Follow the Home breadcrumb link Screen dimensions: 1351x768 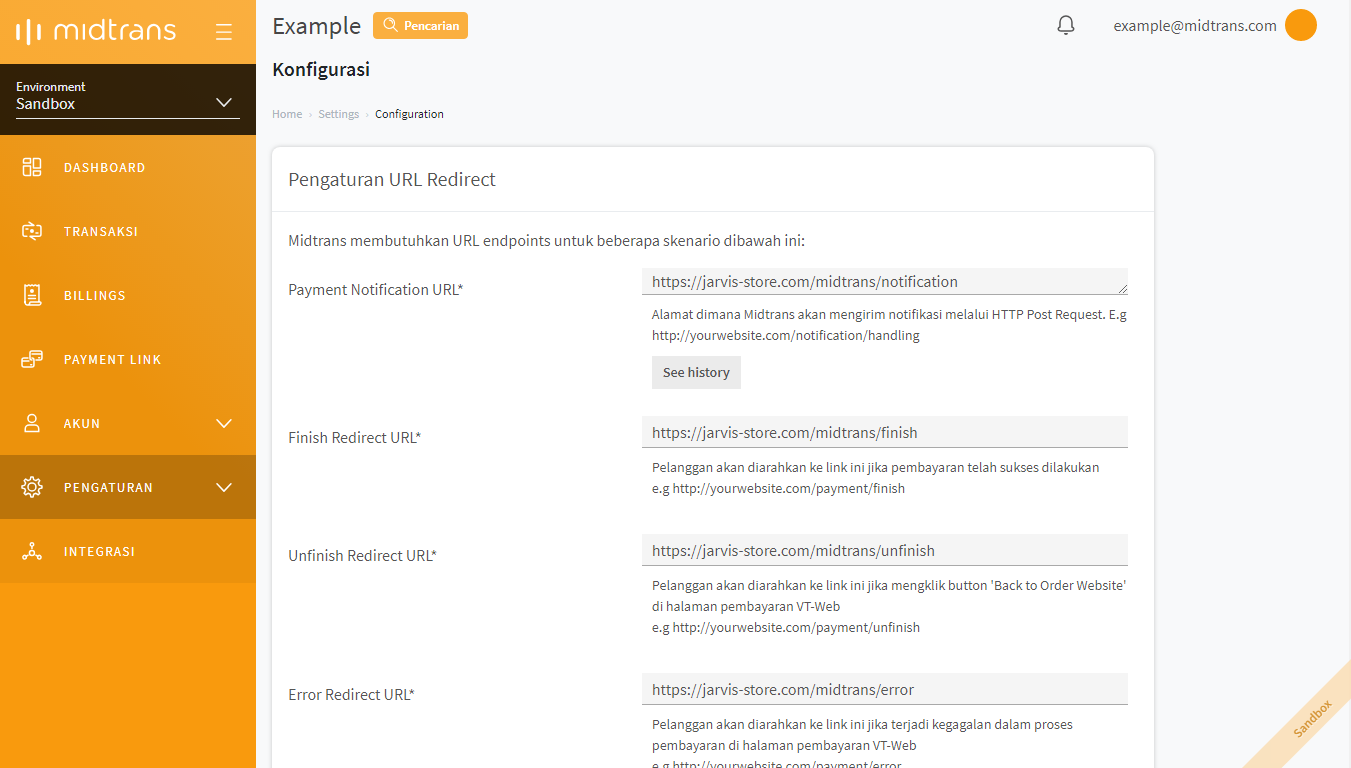coord(287,114)
